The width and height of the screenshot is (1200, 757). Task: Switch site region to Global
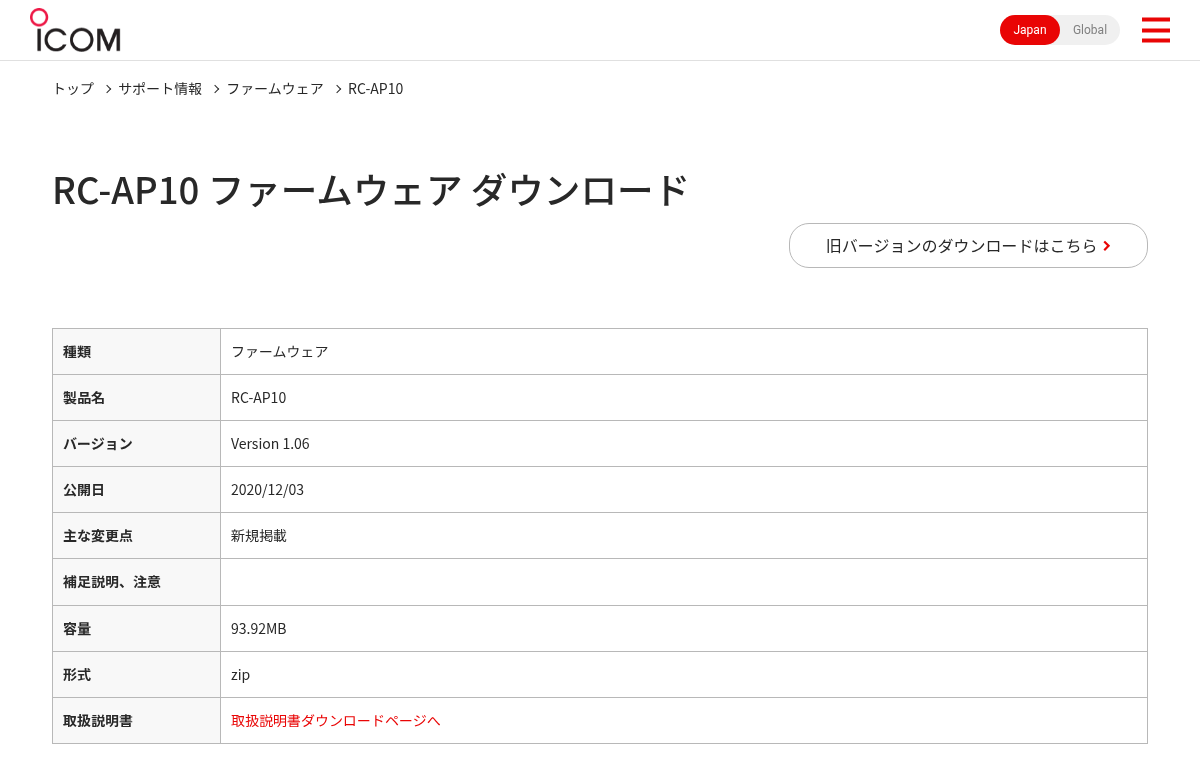point(1090,30)
